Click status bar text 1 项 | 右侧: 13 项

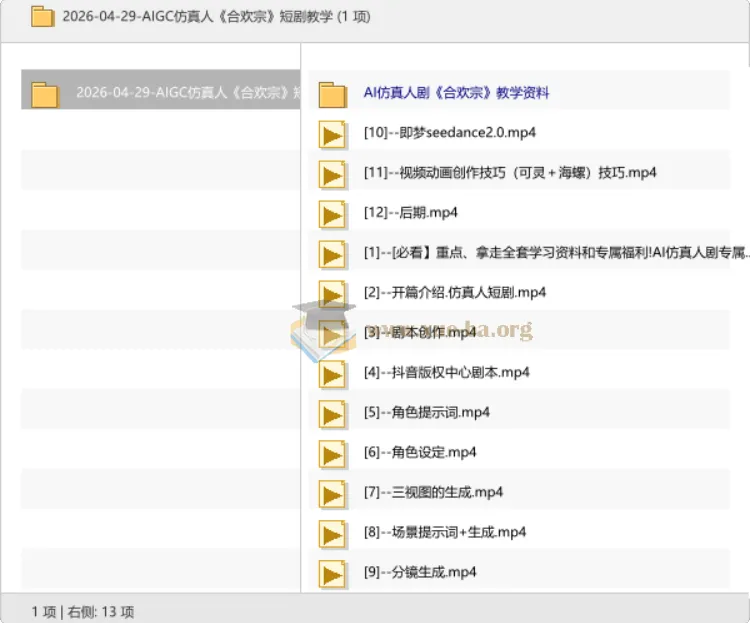point(83,612)
